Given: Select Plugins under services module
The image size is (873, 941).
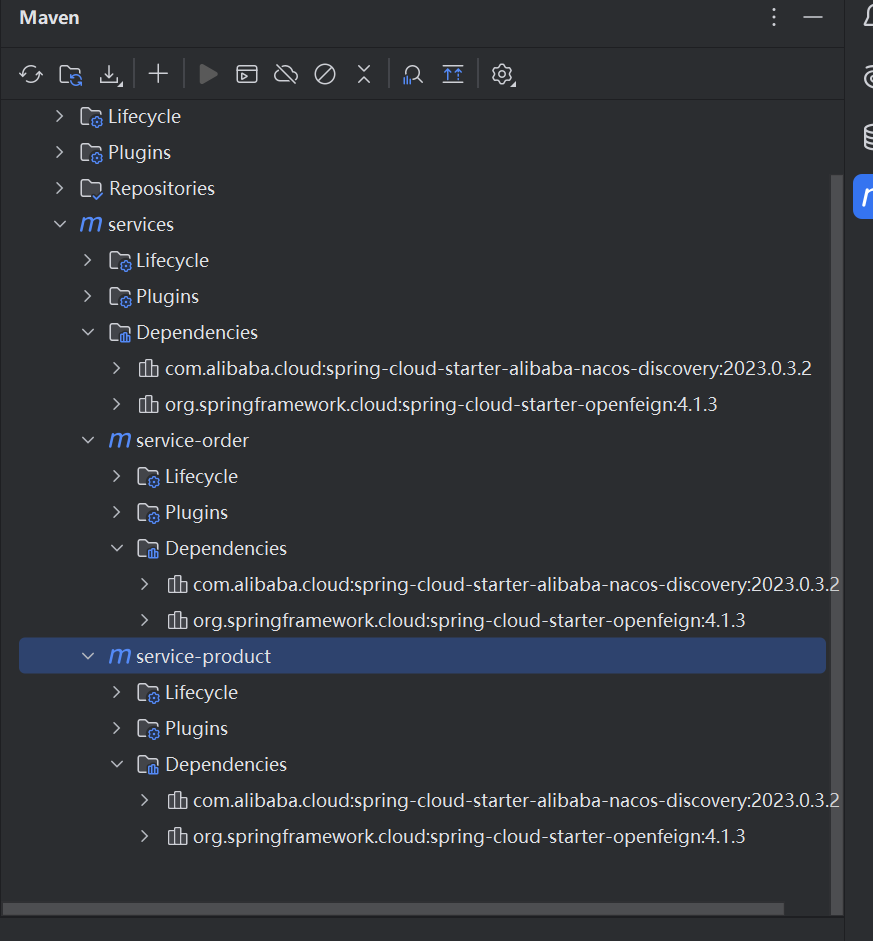Looking at the screenshot, I should pyautogui.click(x=167, y=296).
